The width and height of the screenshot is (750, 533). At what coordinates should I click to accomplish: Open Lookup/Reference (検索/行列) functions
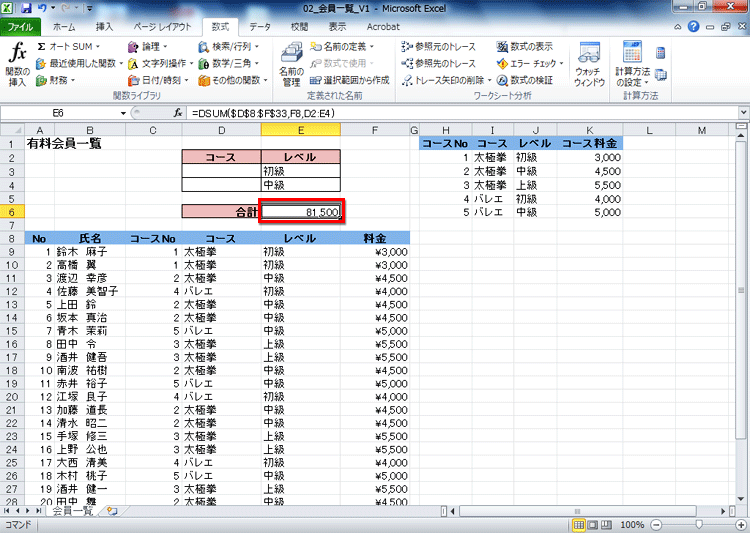(229, 47)
